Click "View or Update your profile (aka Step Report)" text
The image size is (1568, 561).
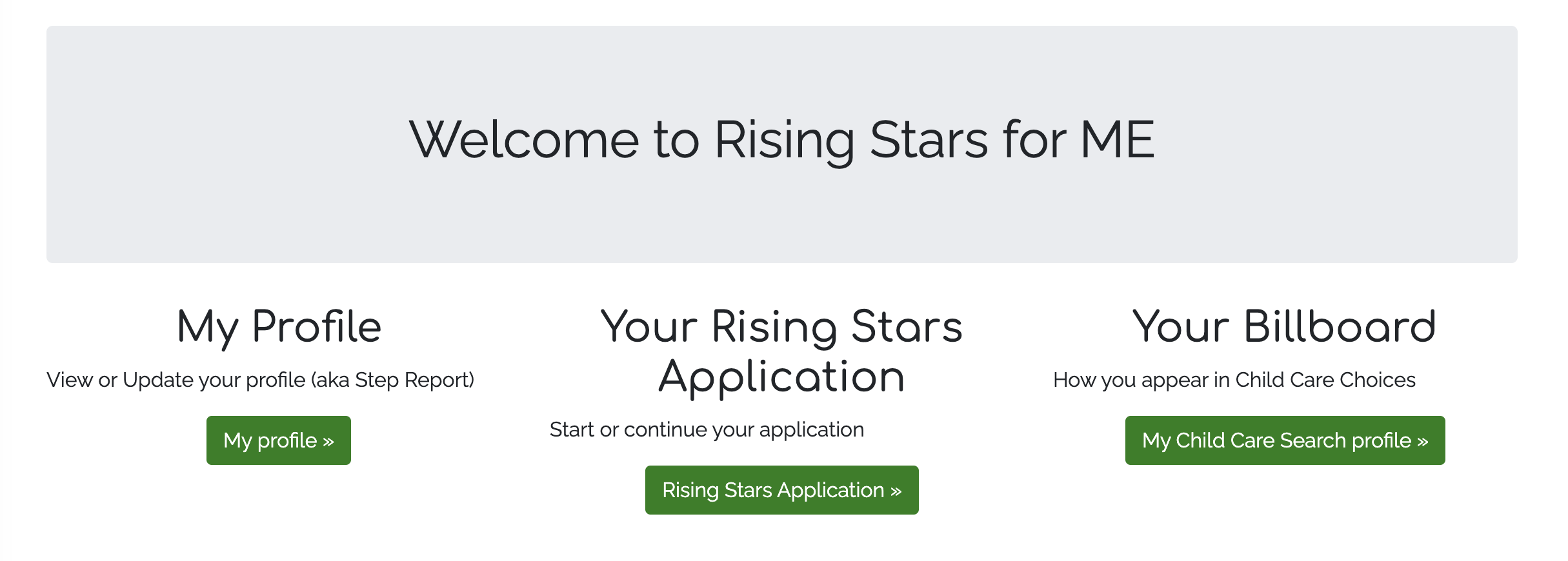pos(260,380)
